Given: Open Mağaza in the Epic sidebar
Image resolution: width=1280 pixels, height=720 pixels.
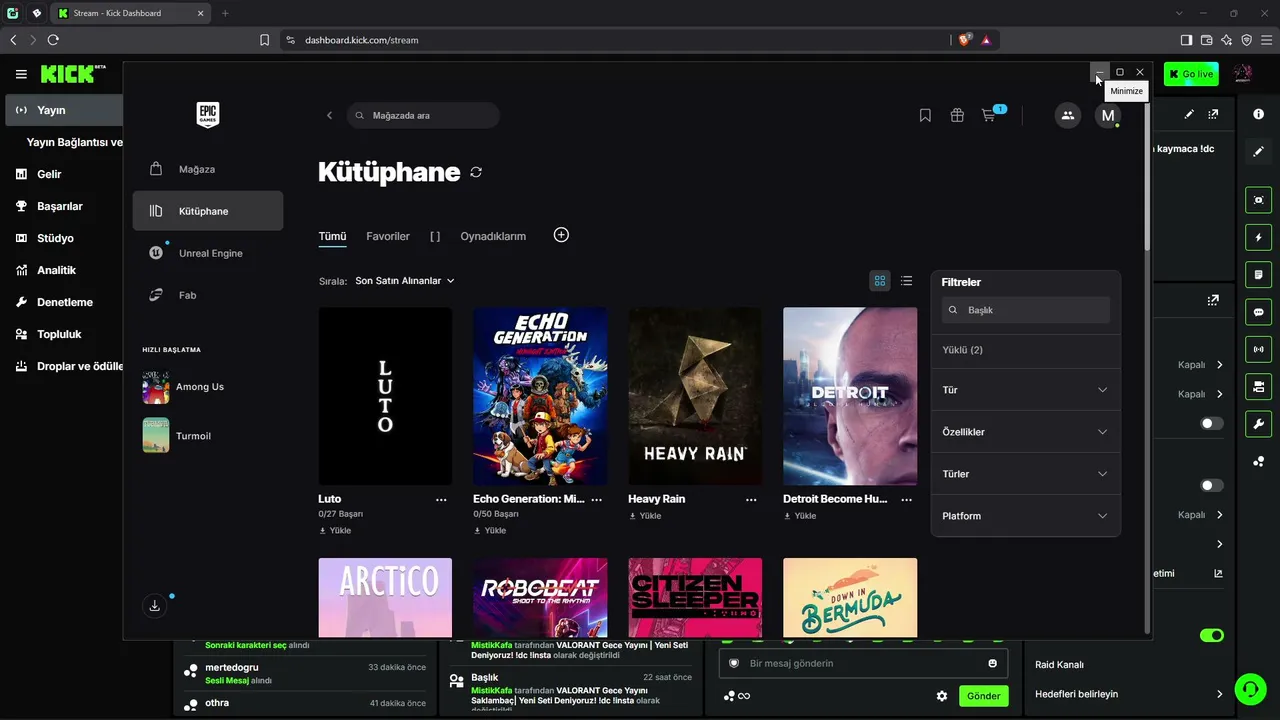Looking at the screenshot, I should tap(208, 169).
